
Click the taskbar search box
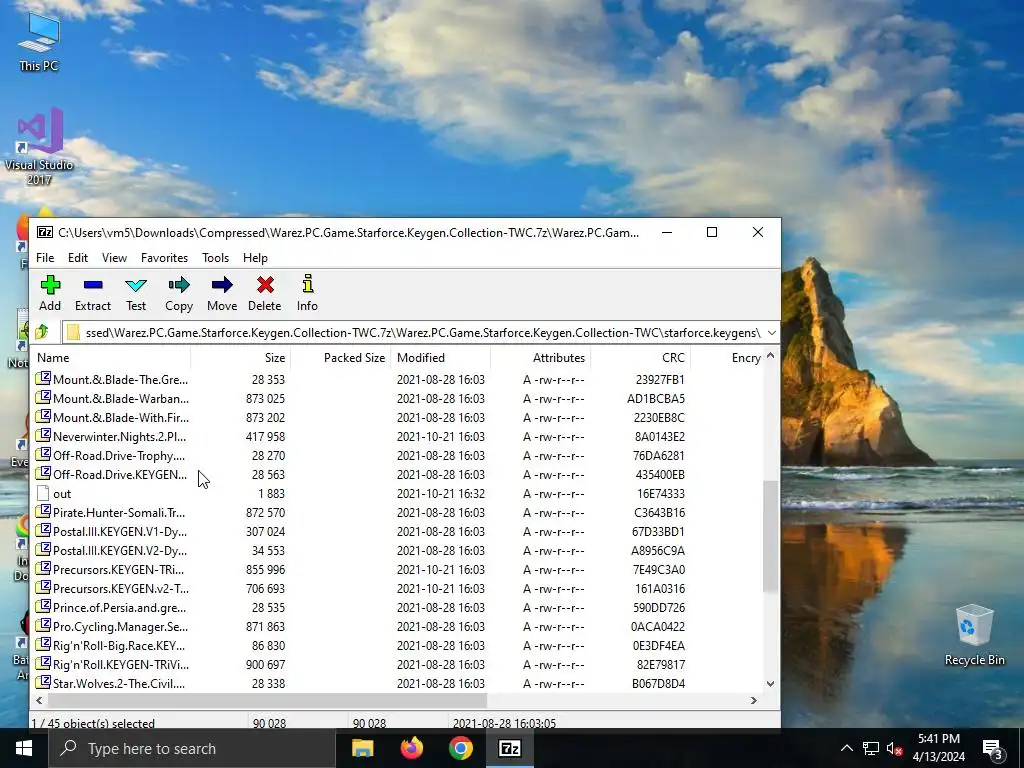click(x=192, y=748)
